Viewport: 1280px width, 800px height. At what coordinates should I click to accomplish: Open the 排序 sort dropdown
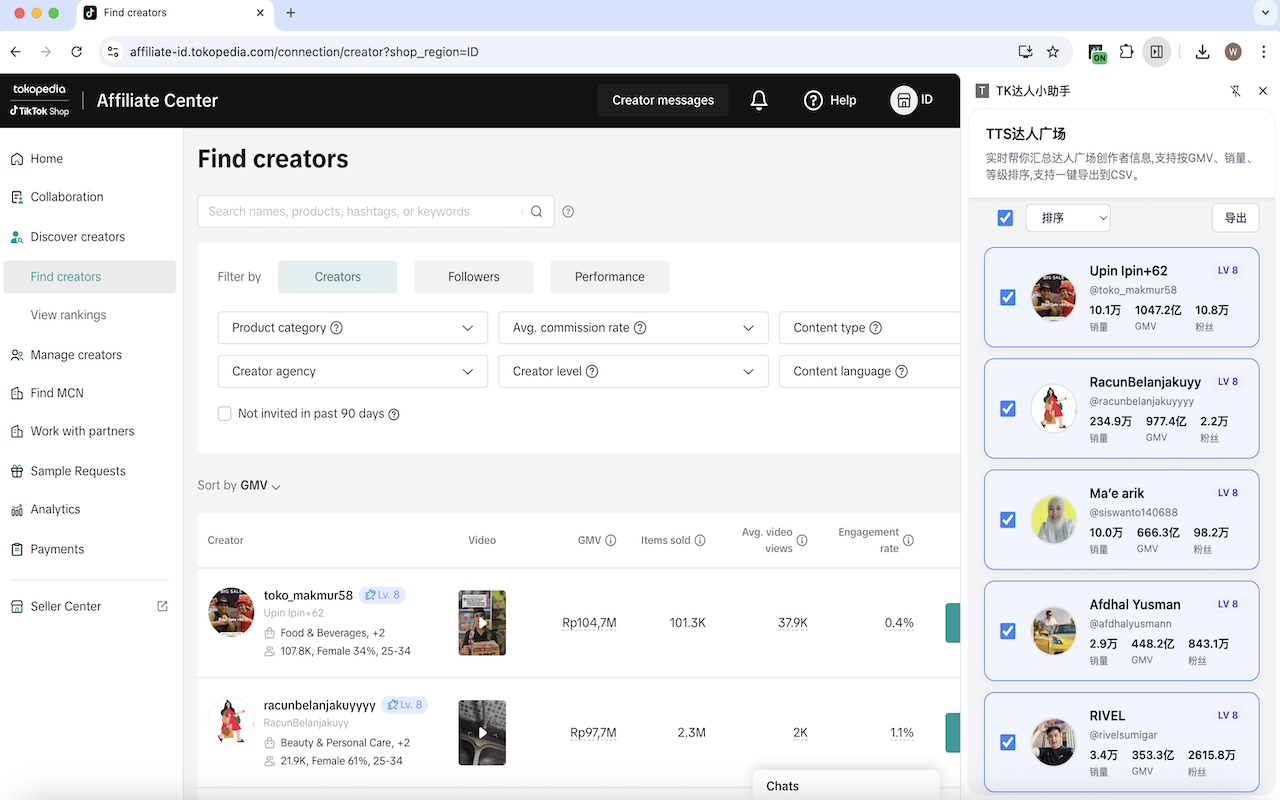pos(1068,218)
